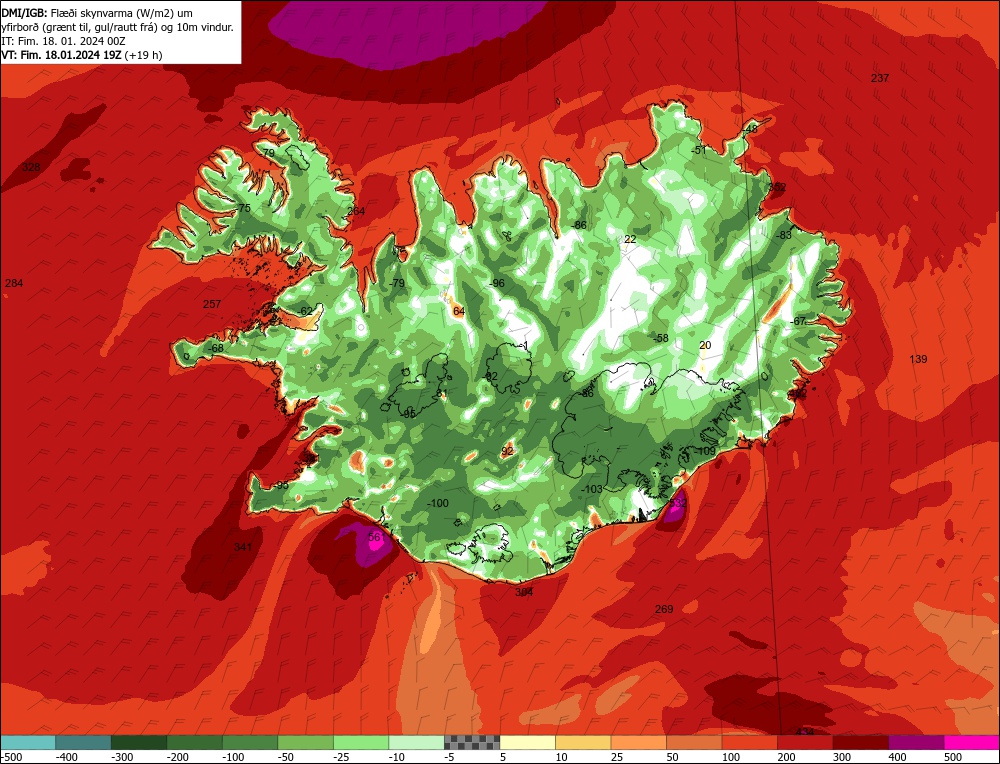Click the 284 value at west edge
This screenshot has height=764, width=1000.
click(x=14, y=283)
